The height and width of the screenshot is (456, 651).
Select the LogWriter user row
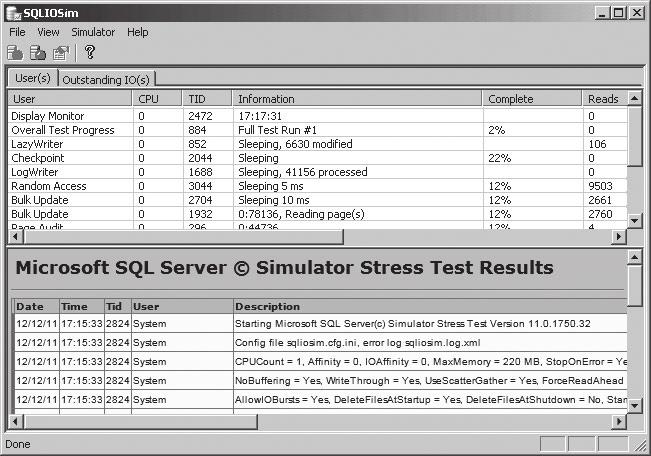pos(318,172)
